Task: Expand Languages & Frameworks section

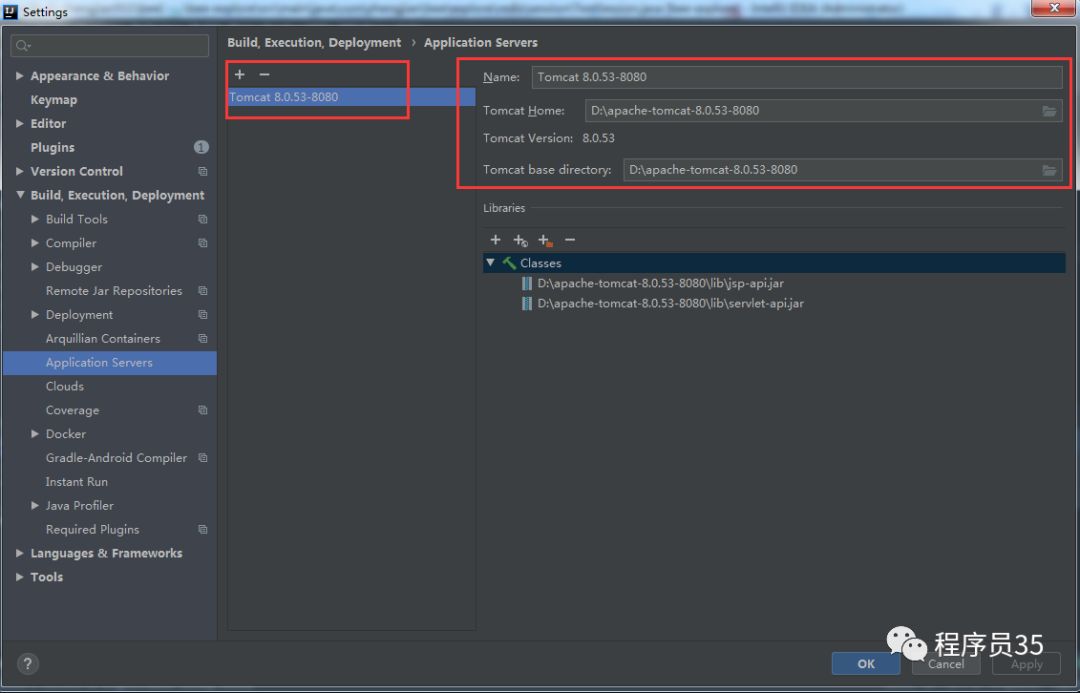Action: tap(19, 553)
